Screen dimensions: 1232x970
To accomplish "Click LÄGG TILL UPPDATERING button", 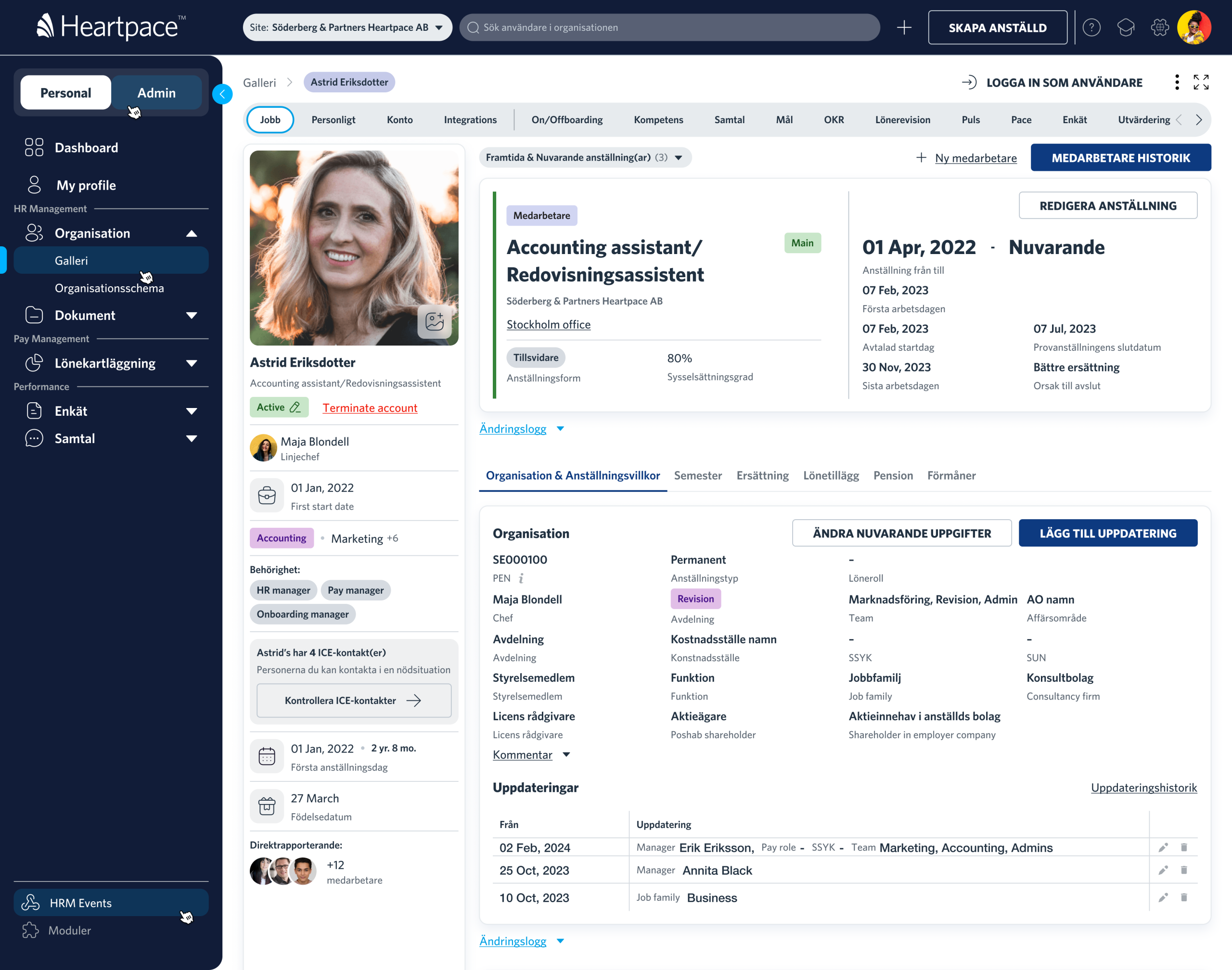I will click(x=1108, y=533).
